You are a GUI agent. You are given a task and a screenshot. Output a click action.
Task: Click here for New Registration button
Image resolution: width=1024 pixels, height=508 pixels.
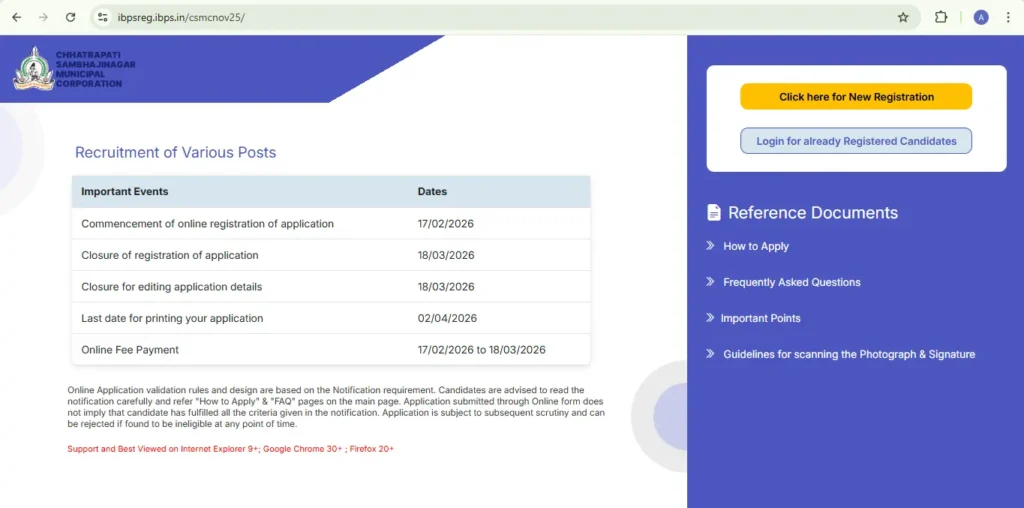coord(856,97)
